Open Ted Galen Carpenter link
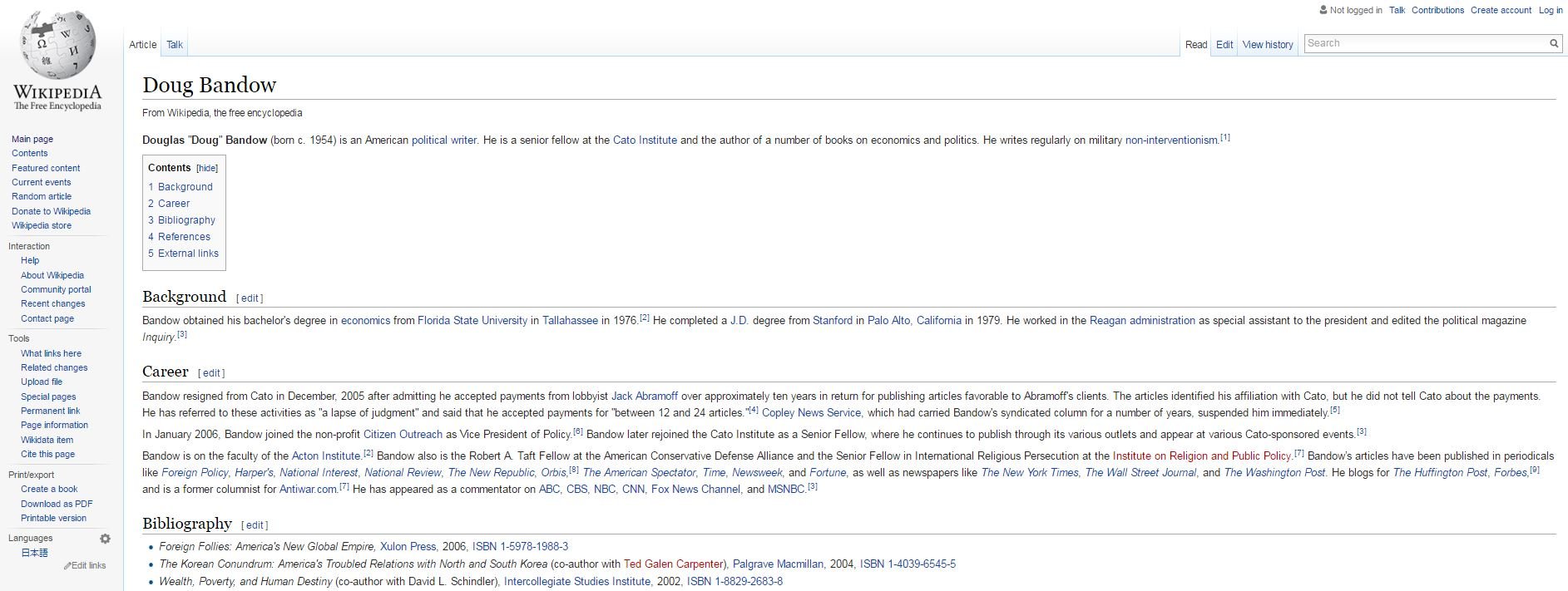The image size is (1568, 591). [x=674, y=564]
